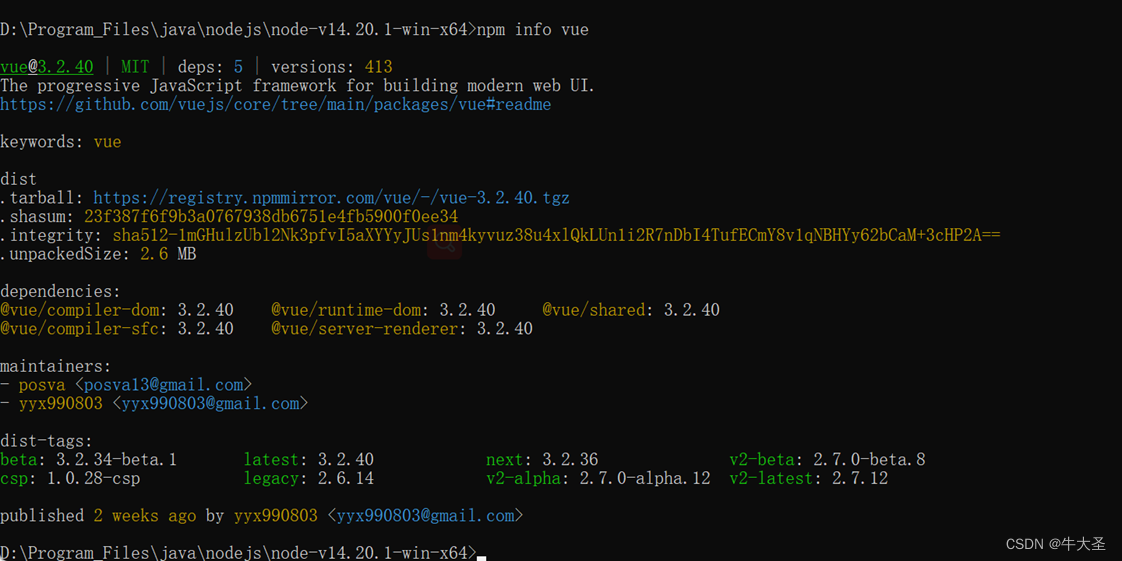
Task: Click the posva13@gmail.com email
Action: [x=163, y=385]
